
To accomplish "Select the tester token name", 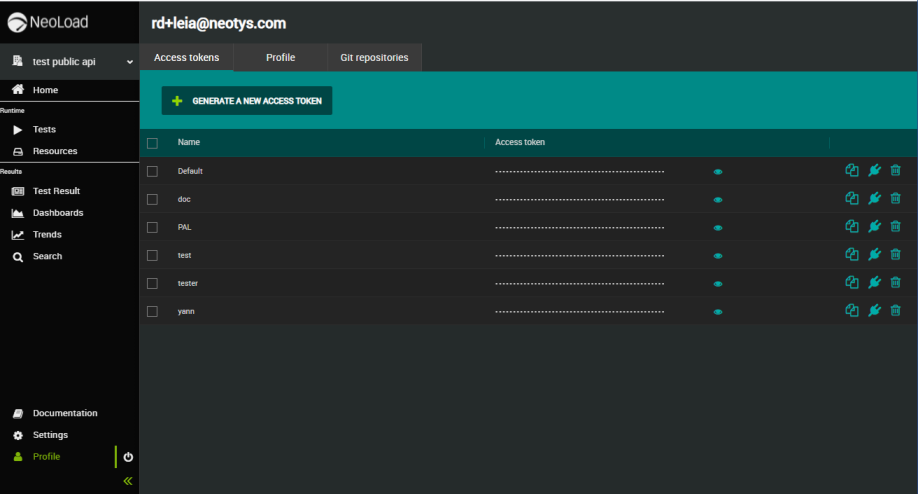I will click(x=188, y=283).
